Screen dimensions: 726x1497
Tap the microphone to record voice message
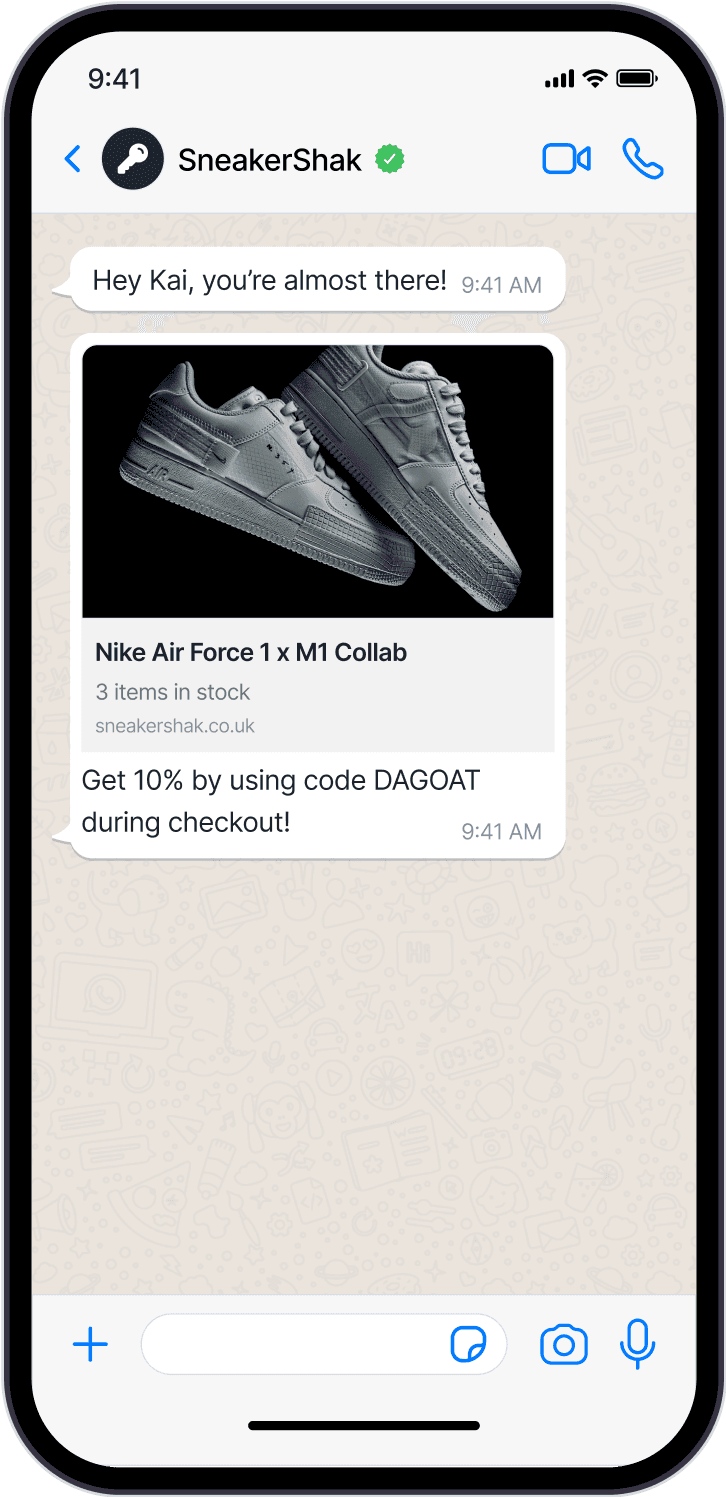tap(637, 1344)
